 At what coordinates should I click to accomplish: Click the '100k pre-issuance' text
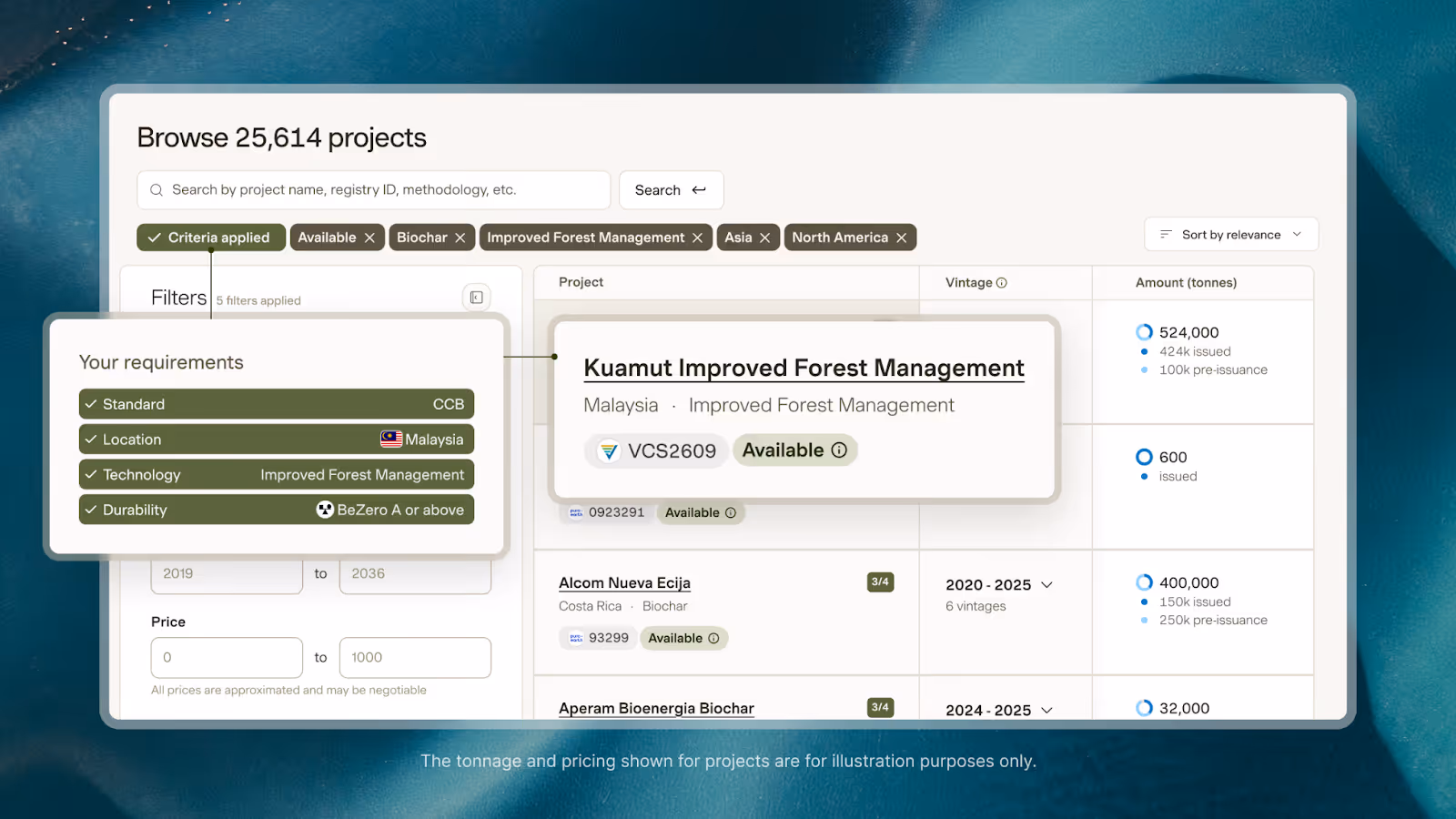pyautogui.click(x=1213, y=370)
